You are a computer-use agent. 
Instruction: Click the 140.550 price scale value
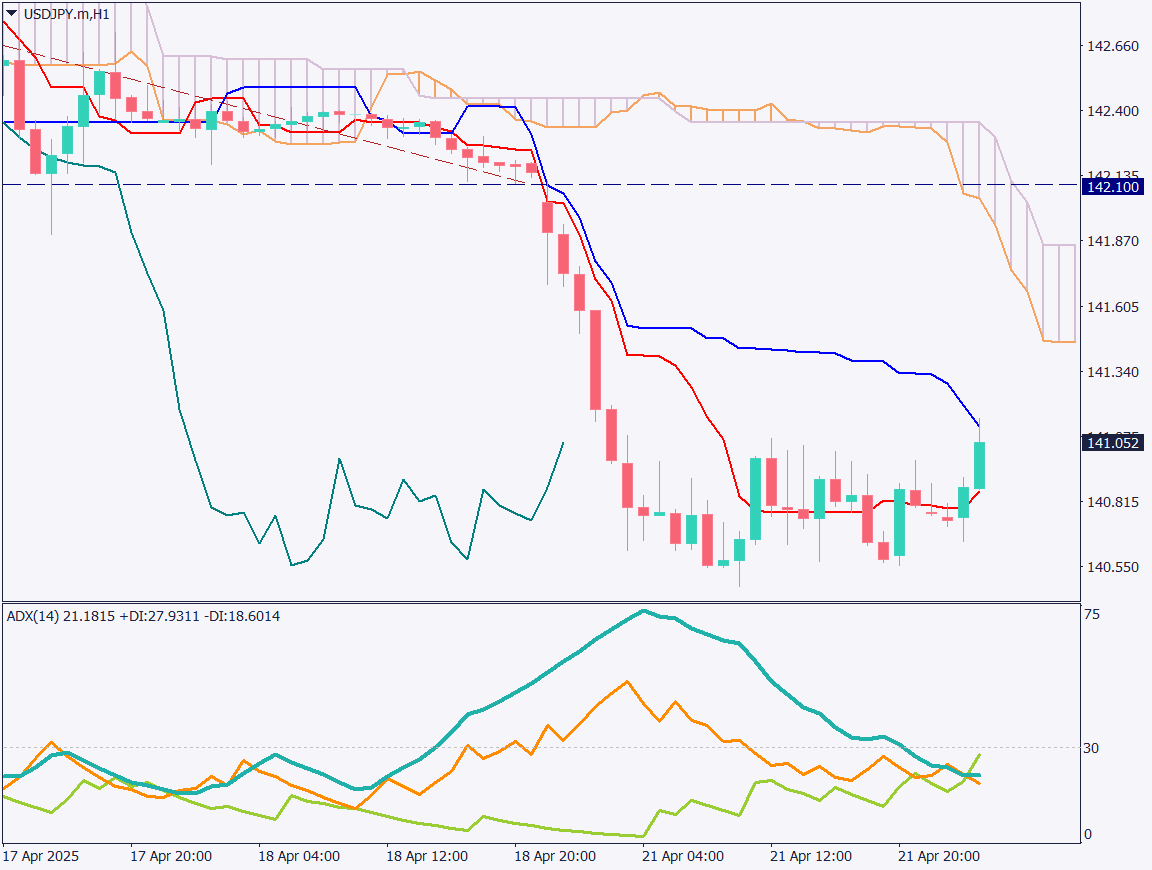point(1112,567)
